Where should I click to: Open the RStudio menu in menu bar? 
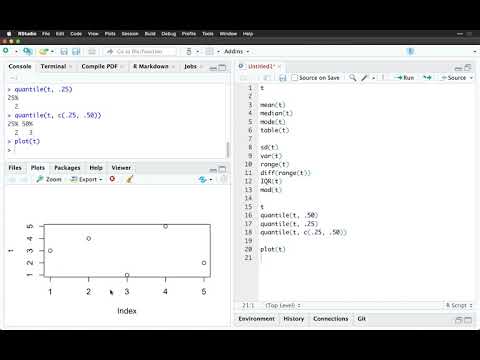27,34
